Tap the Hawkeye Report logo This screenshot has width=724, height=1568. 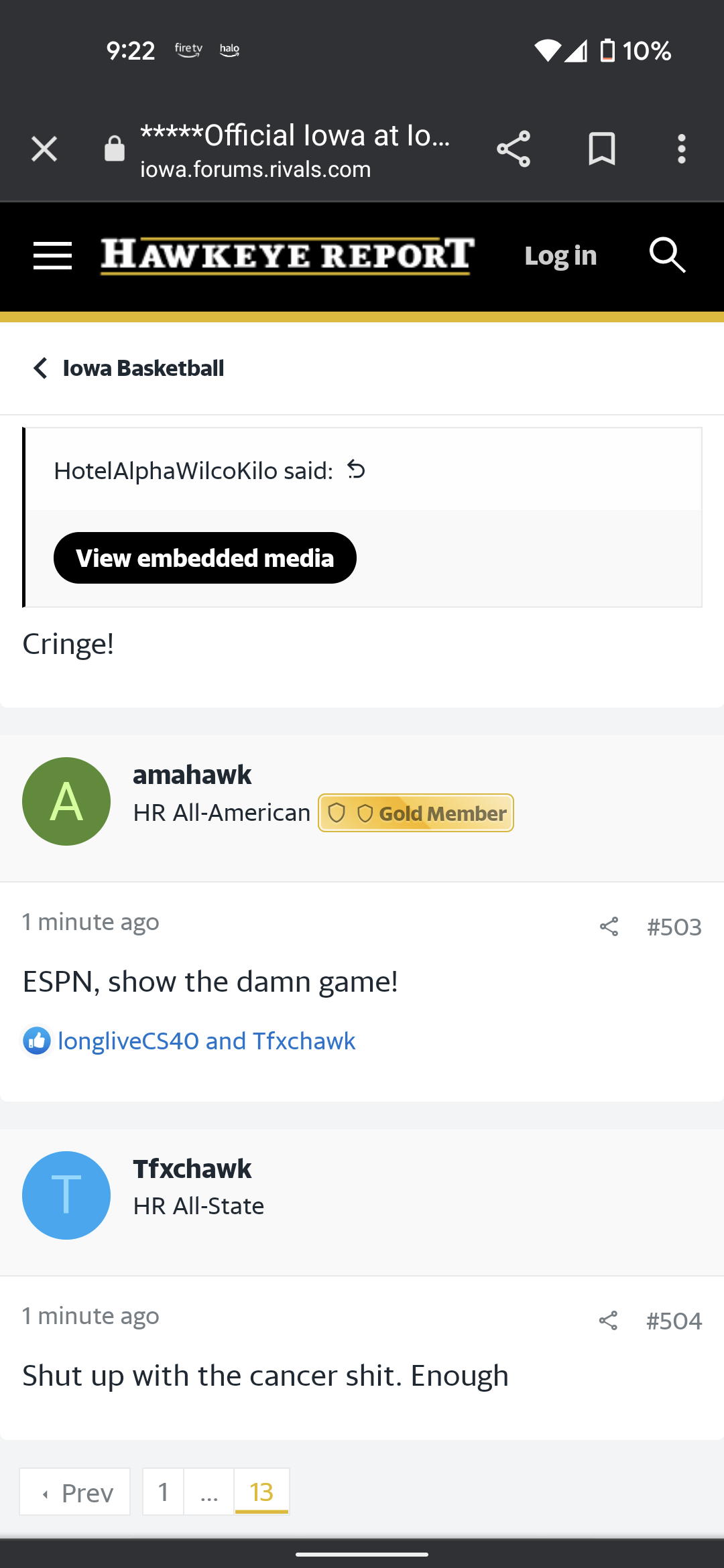tap(288, 255)
